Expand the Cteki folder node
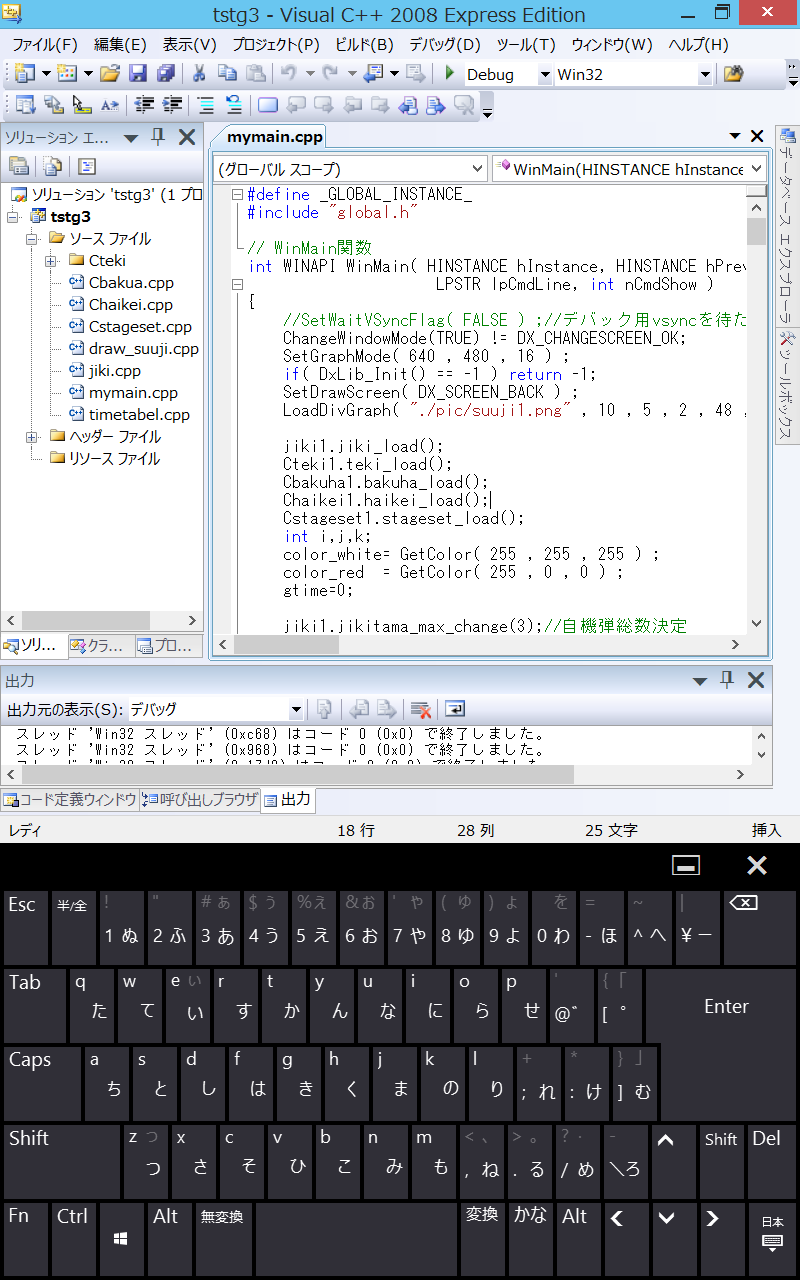Viewport: 800px width, 1280px height. click(x=51, y=261)
